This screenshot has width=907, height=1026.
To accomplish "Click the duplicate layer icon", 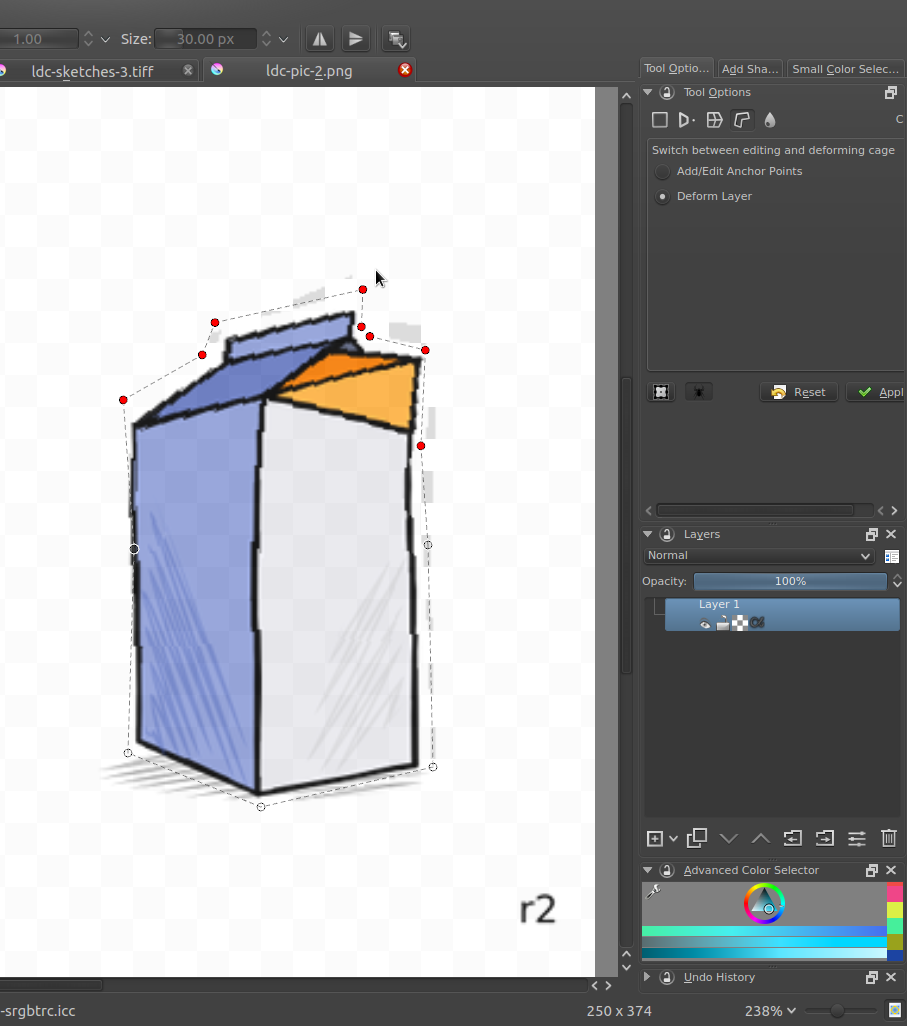I will point(697,838).
